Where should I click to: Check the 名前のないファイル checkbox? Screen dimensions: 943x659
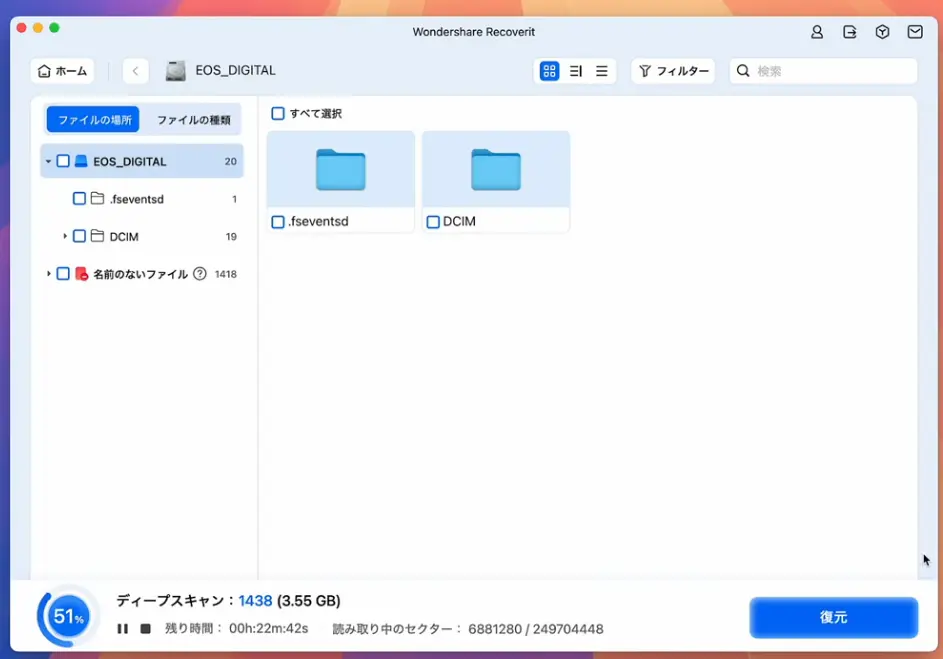coord(63,274)
